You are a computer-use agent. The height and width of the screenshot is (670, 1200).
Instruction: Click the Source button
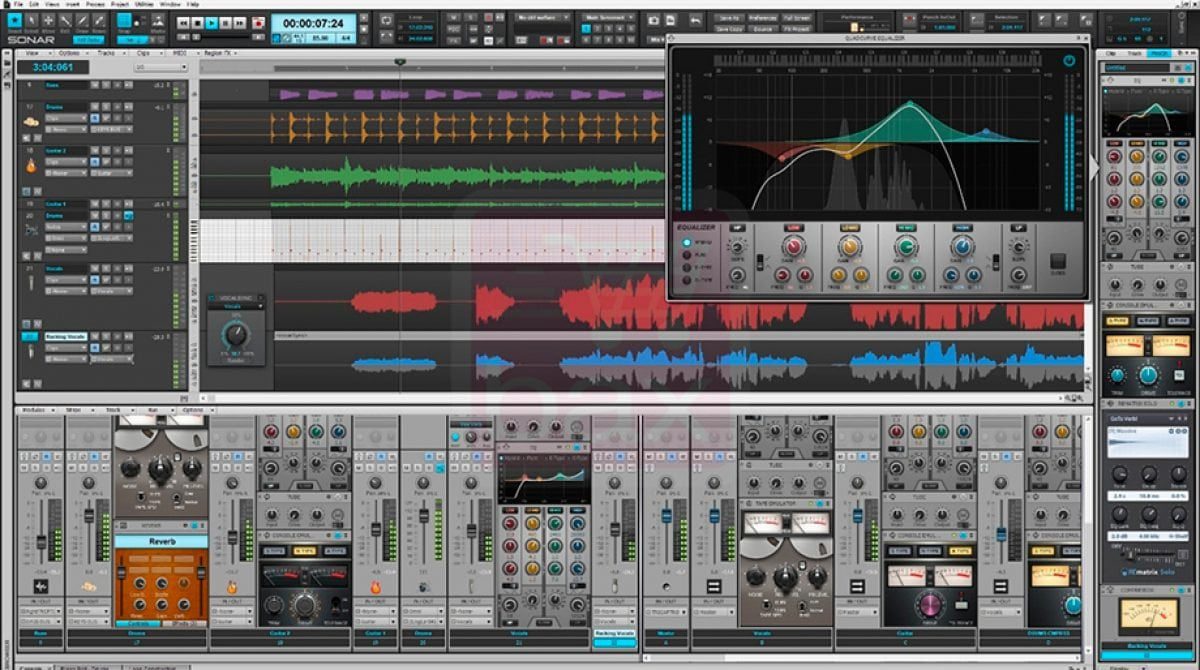click(x=763, y=29)
